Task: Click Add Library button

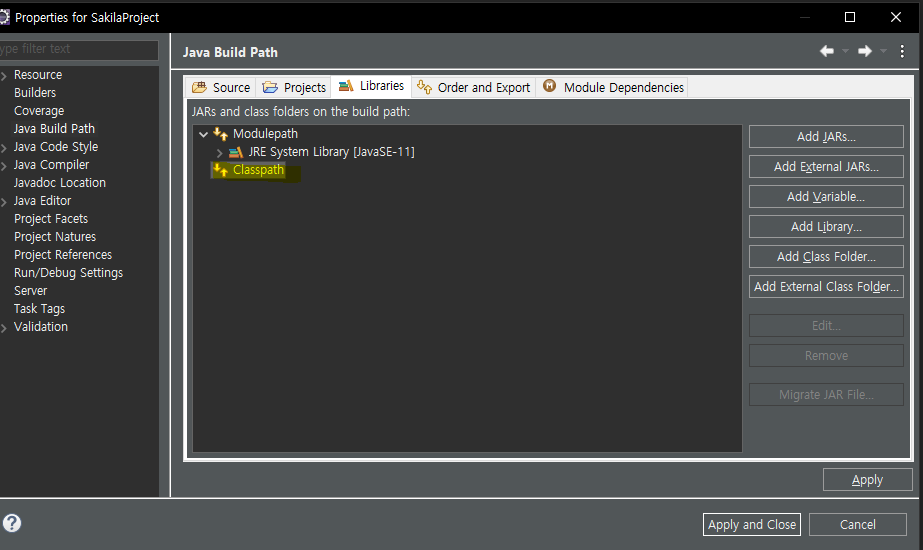Action: click(826, 227)
